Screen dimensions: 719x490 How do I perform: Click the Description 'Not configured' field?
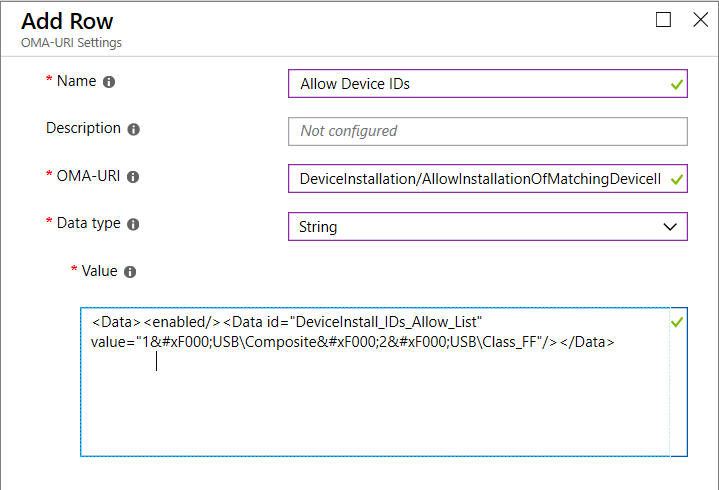click(486, 131)
